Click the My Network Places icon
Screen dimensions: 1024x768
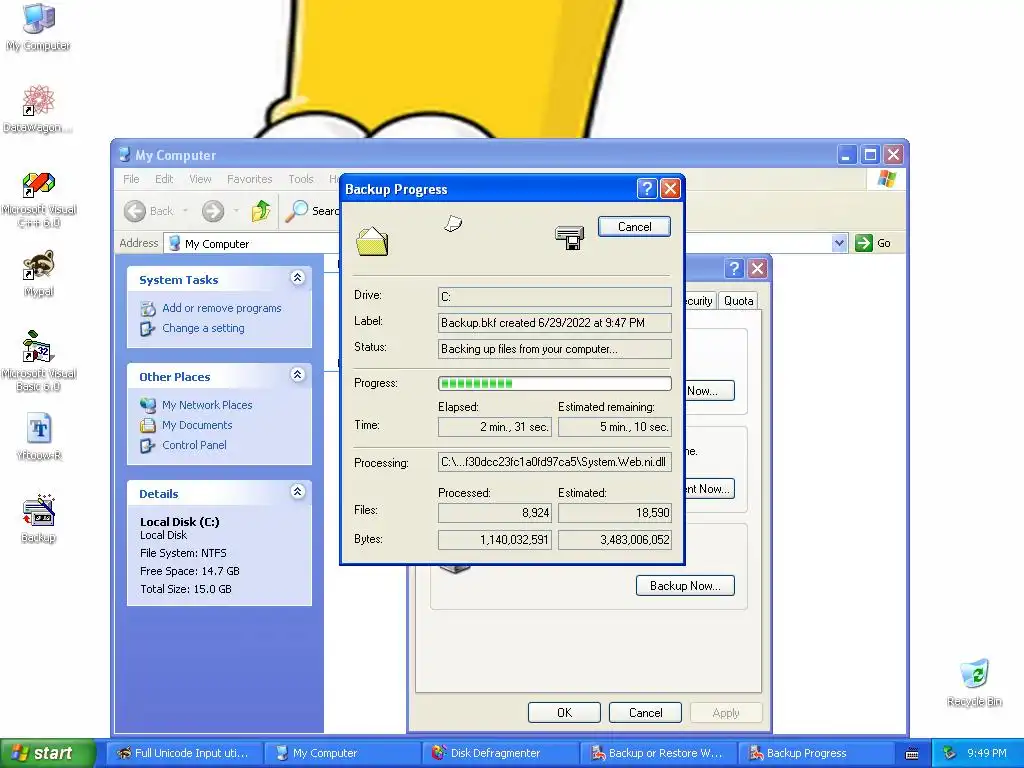[x=148, y=405]
